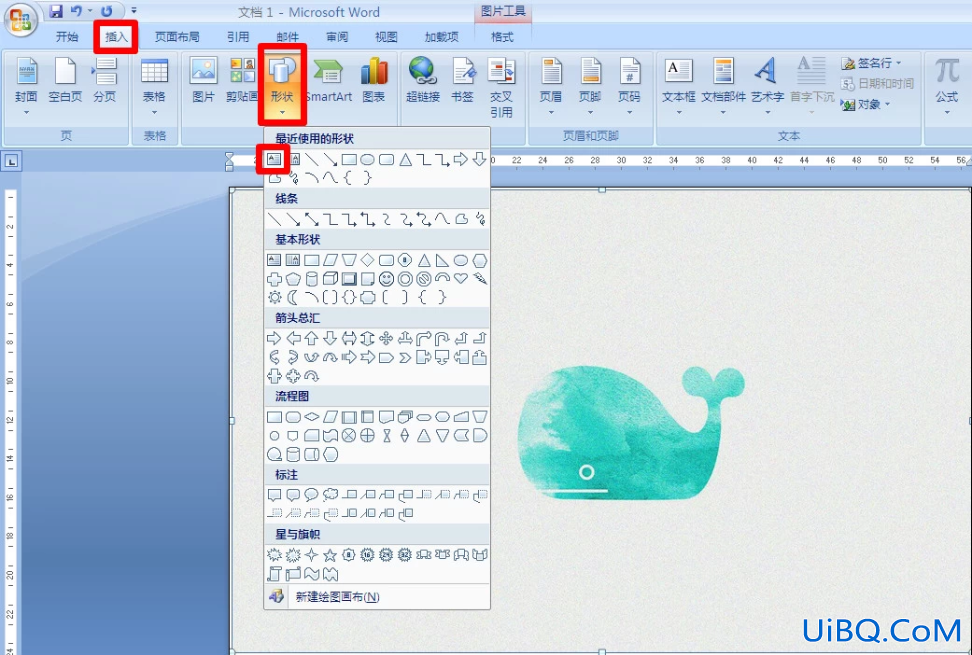Insert a 图表 chart
This screenshot has width=972, height=655.
click(x=374, y=81)
